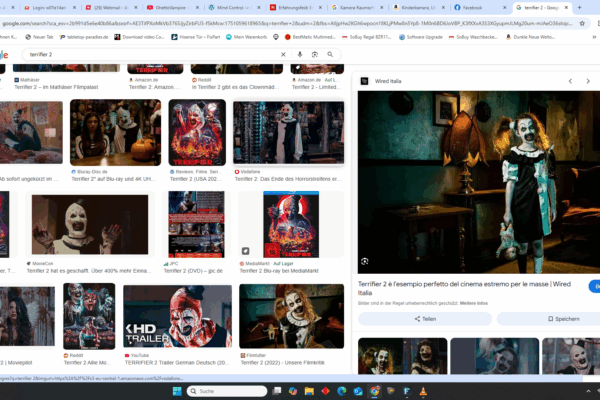Open the SoBuy Waschbecke... bookmark
This screenshot has height=400, width=600.
click(473, 37)
